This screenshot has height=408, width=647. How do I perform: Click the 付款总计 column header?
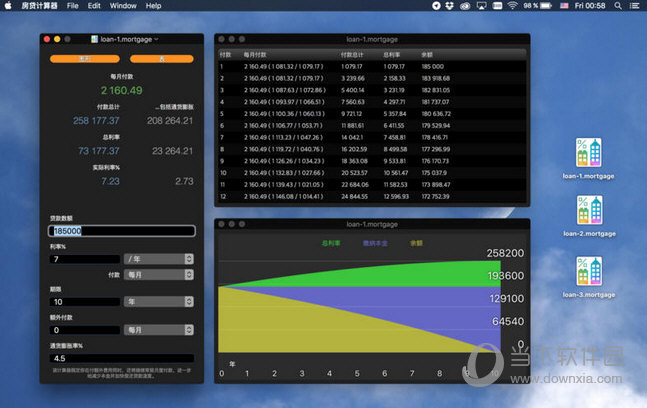352,55
